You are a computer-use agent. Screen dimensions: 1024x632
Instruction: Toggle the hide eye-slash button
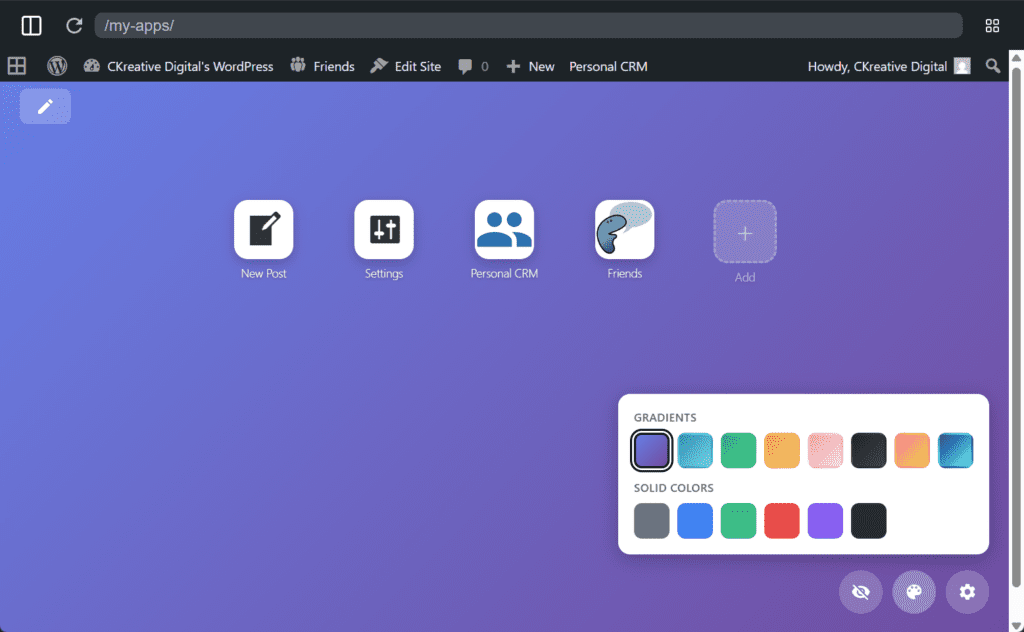pyautogui.click(x=860, y=592)
